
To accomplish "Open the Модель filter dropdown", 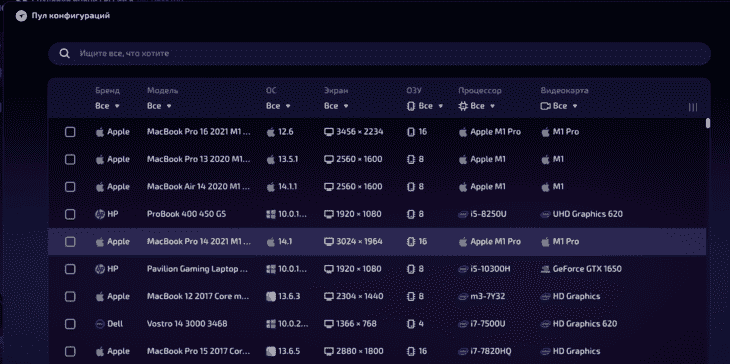I will click(159, 106).
